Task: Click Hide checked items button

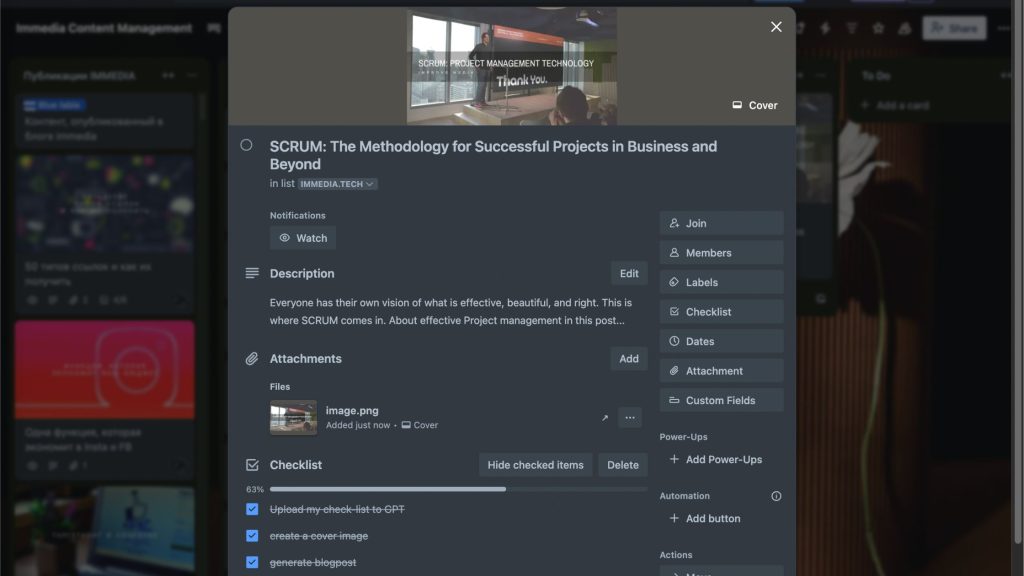Action: (535, 465)
